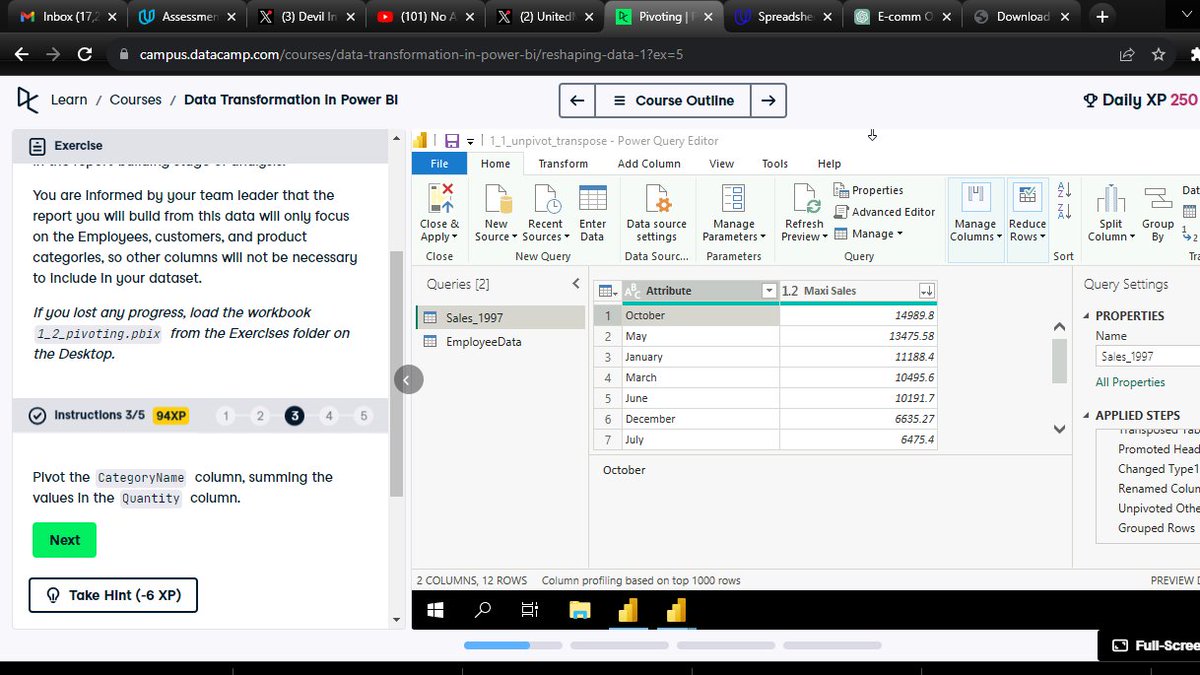This screenshot has height=675, width=1200.
Task: Click the Manage Columns icon
Action: click(975, 199)
